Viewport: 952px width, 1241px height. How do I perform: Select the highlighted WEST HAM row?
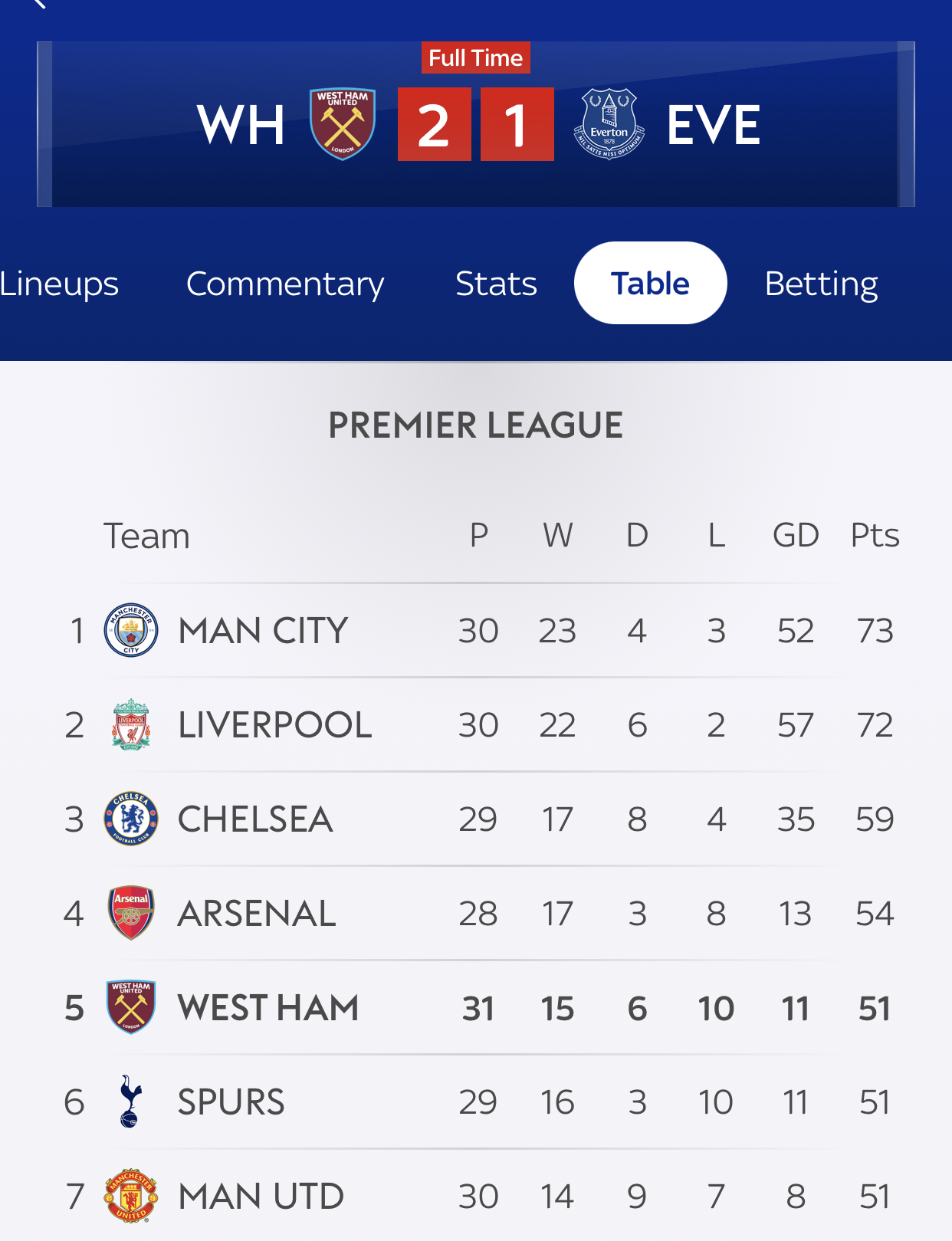pyautogui.click(x=476, y=1007)
